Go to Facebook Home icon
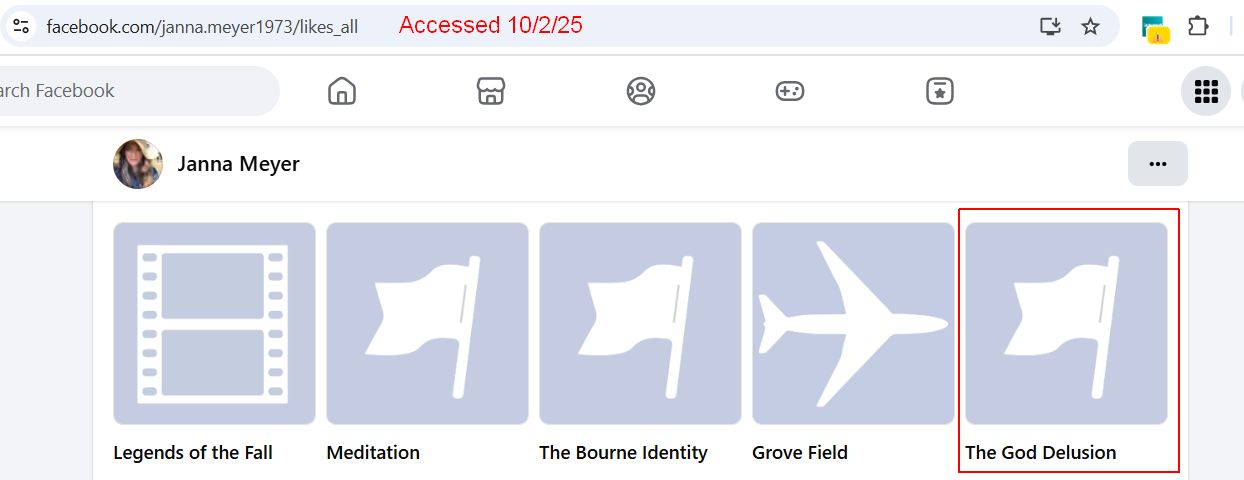The height and width of the screenshot is (480, 1244). click(x=342, y=91)
